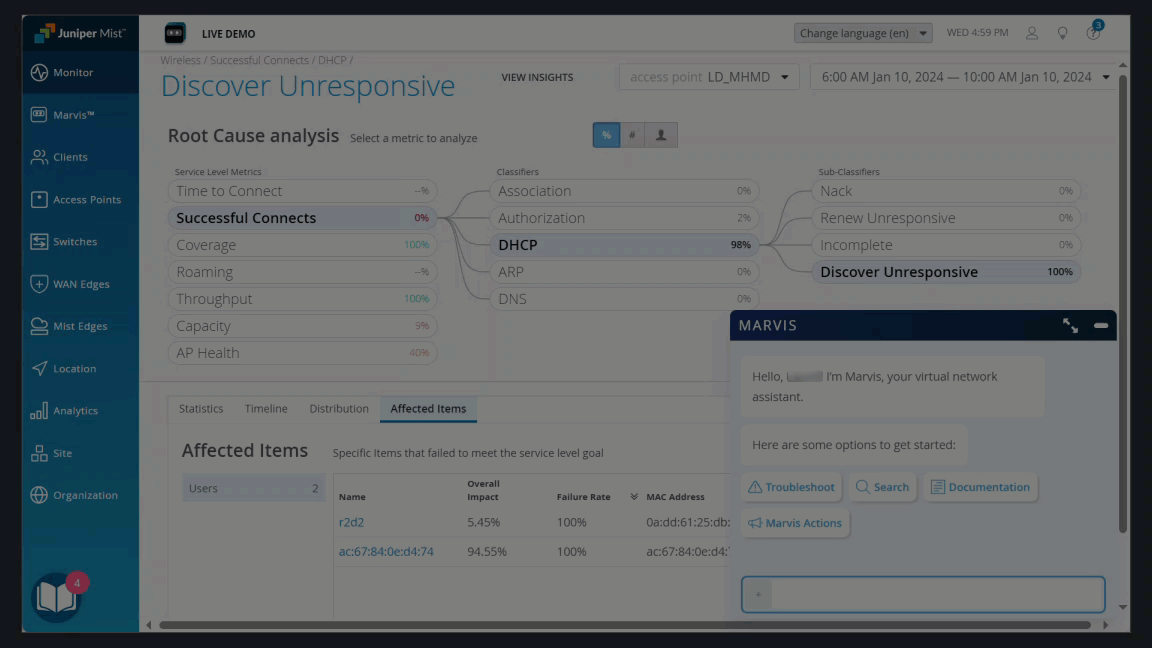The width and height of the screenshot is (1152, 648).
Task: Click Search option in Marvis
Action: point(882,487)
